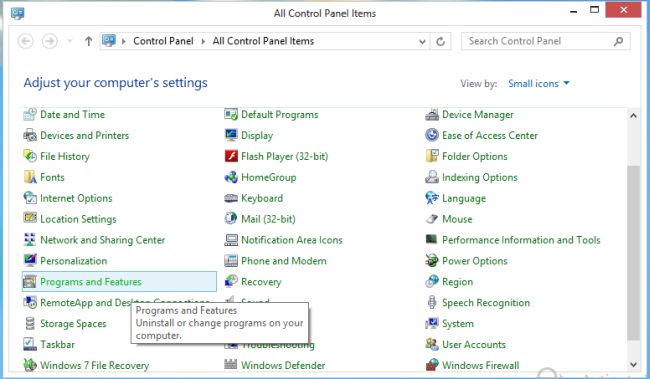
Task: Select All Control Panel Items breadcrumb
Action: coord(263,41)
